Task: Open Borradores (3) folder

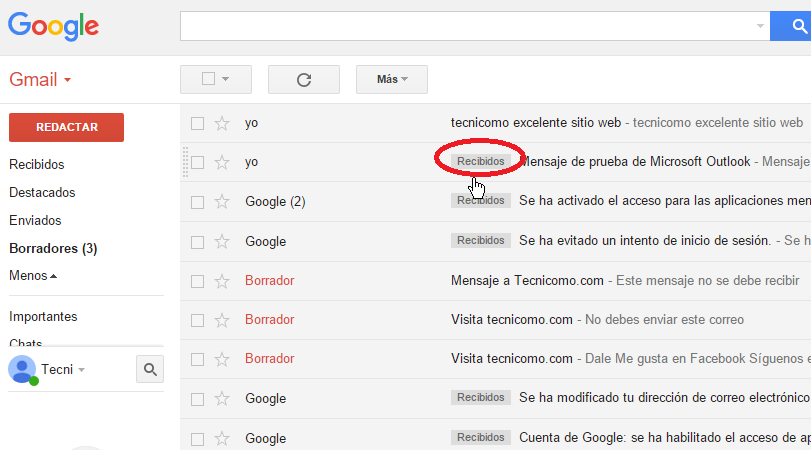Action: [x=53, y=248]
